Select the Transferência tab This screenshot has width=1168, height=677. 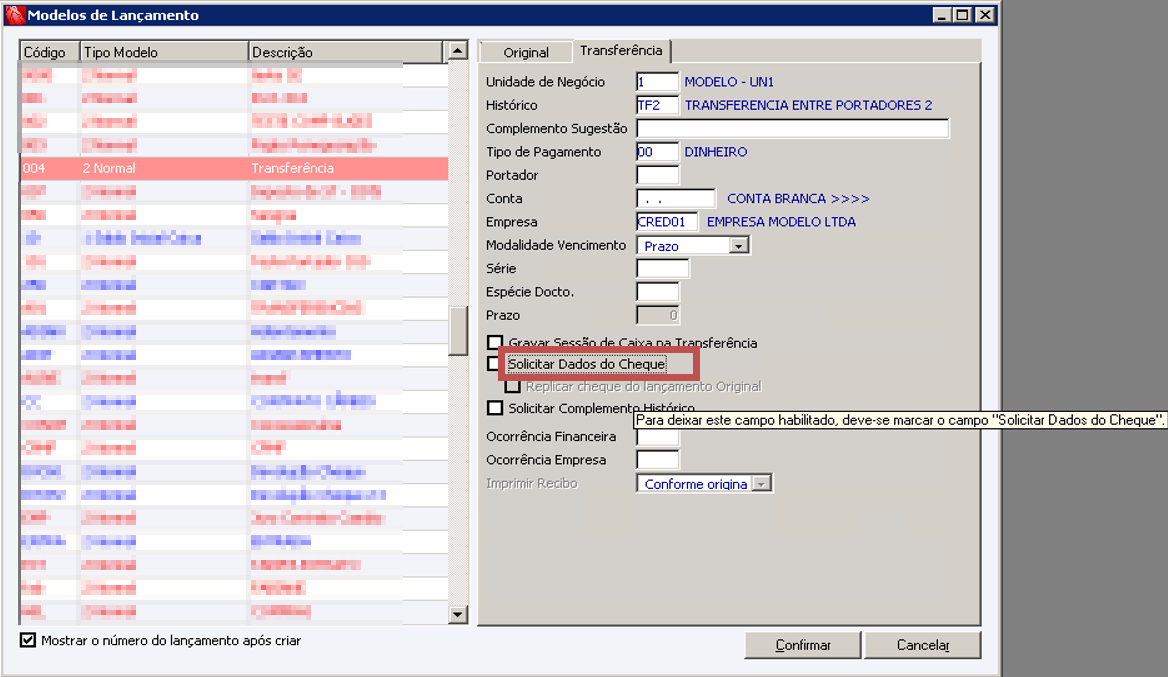[621, 51]
